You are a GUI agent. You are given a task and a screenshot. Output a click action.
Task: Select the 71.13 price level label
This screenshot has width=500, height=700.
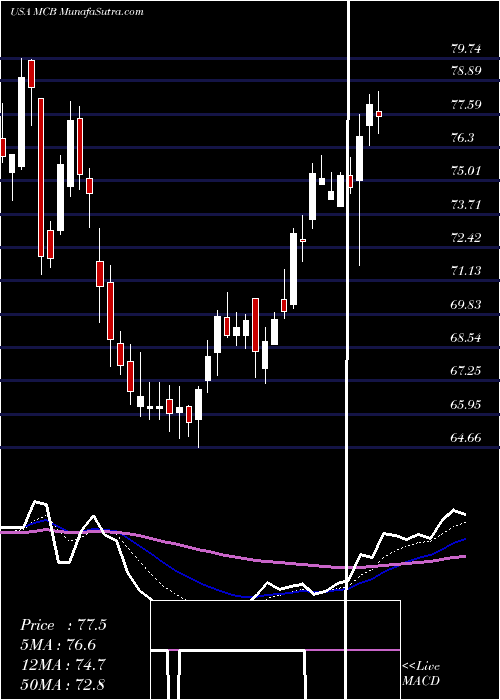pyautogui.click(x=466, y=271)
